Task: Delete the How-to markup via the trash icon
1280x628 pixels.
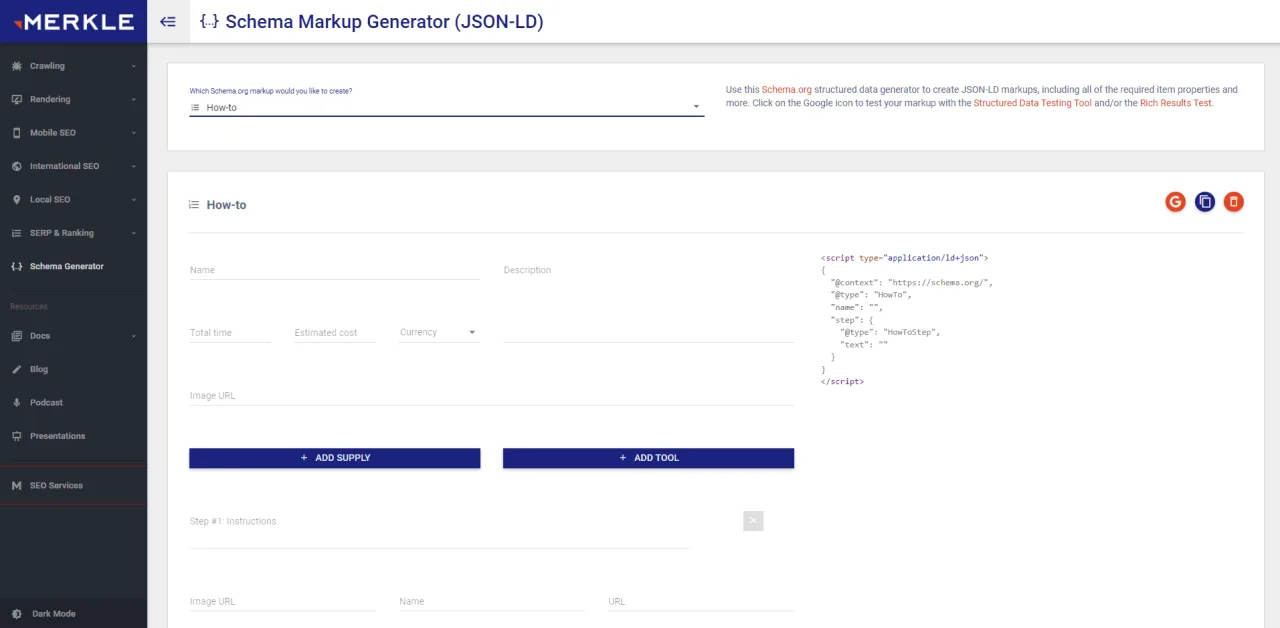Action: coord(1233,202)
